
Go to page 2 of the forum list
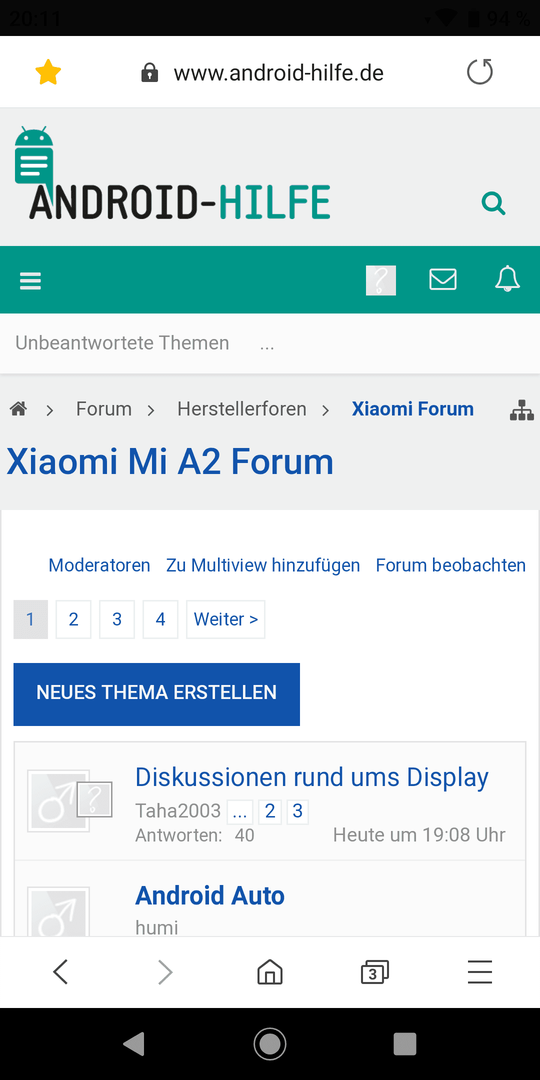[x=74, y=619]
